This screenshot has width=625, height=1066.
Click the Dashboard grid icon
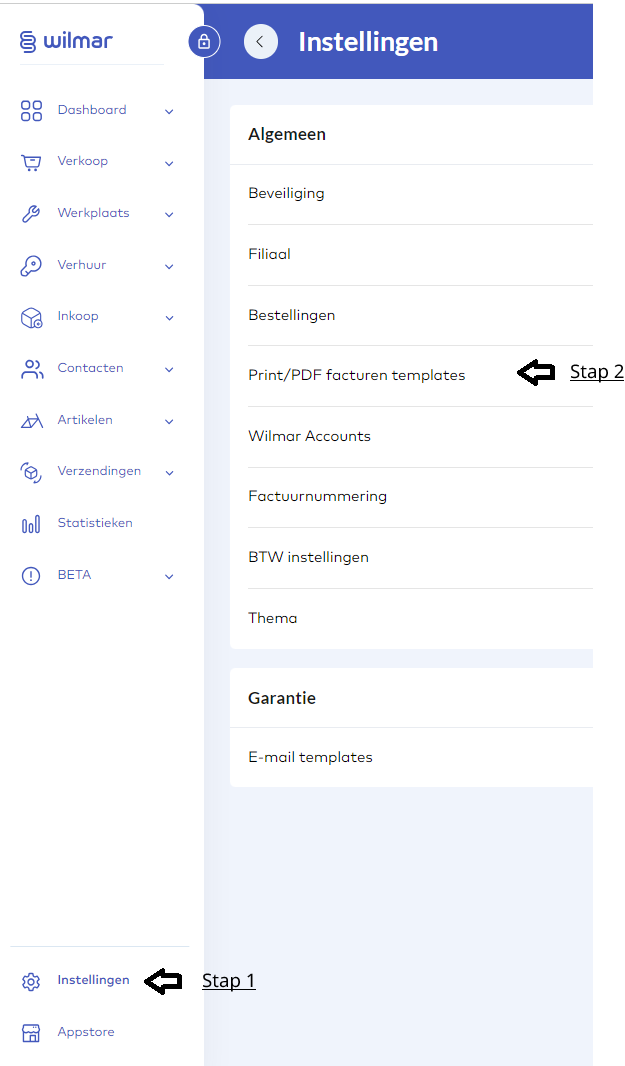point(31,110)
